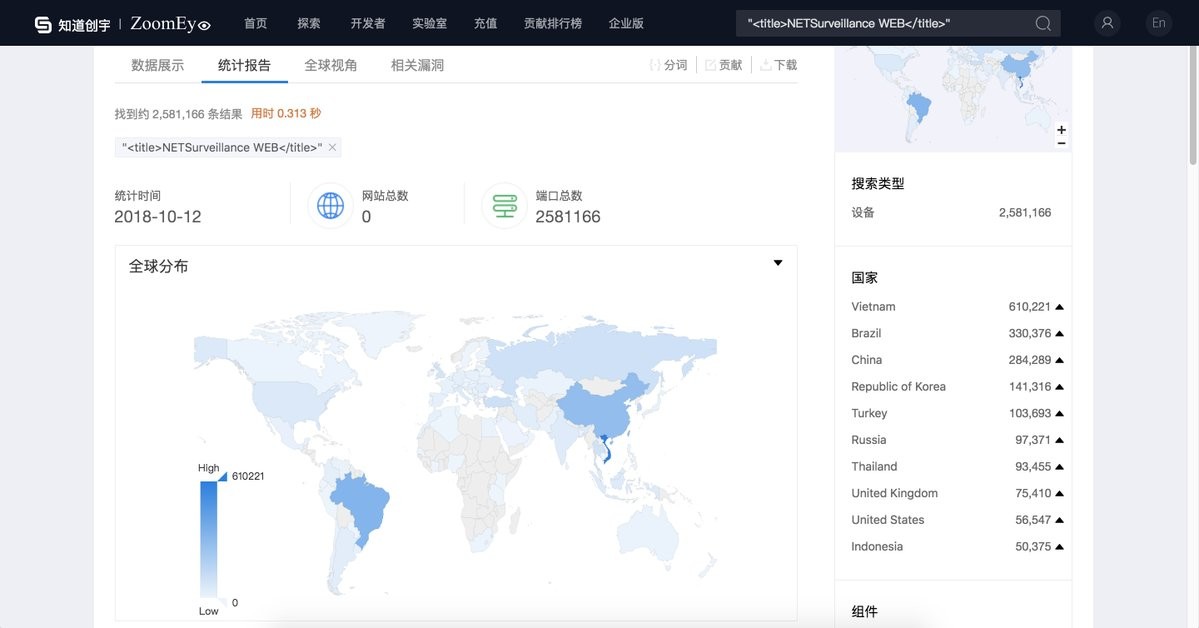The image size is (1199, 628).
Task: Expand the Vietnam country arrow
Action: tap(1059, 307)
